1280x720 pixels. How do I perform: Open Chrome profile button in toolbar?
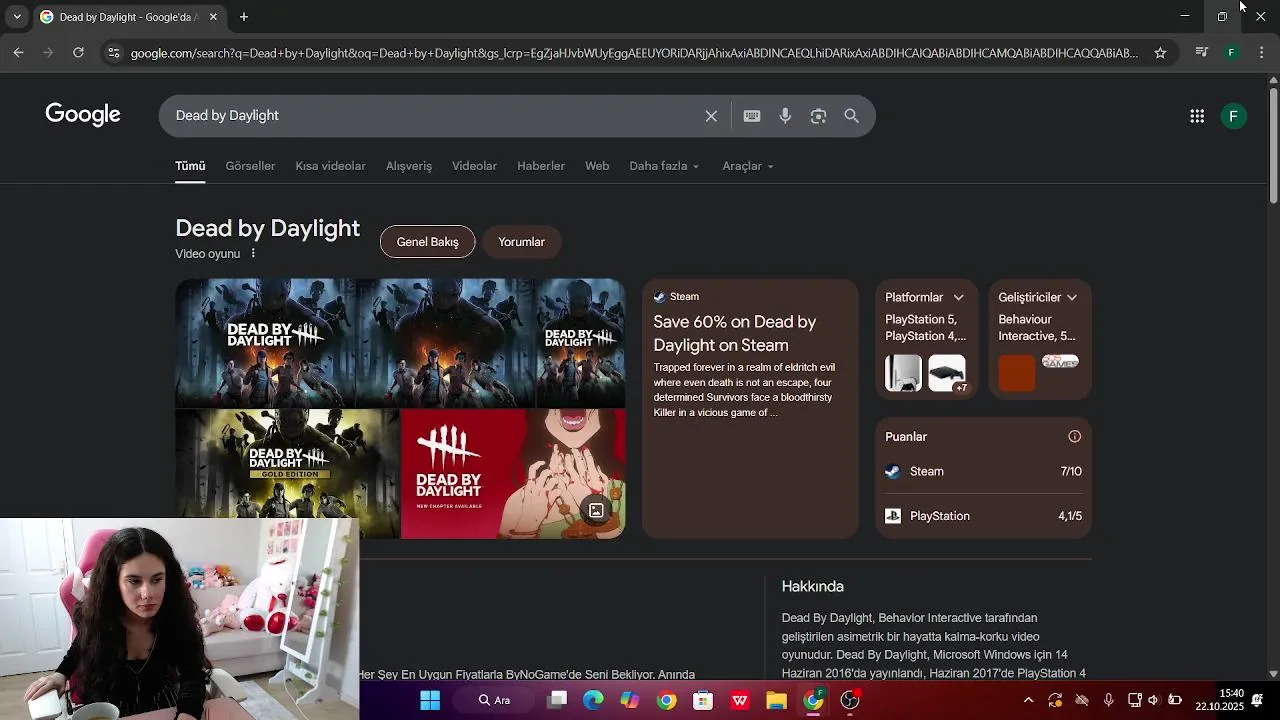click(x=1232, y=53)
